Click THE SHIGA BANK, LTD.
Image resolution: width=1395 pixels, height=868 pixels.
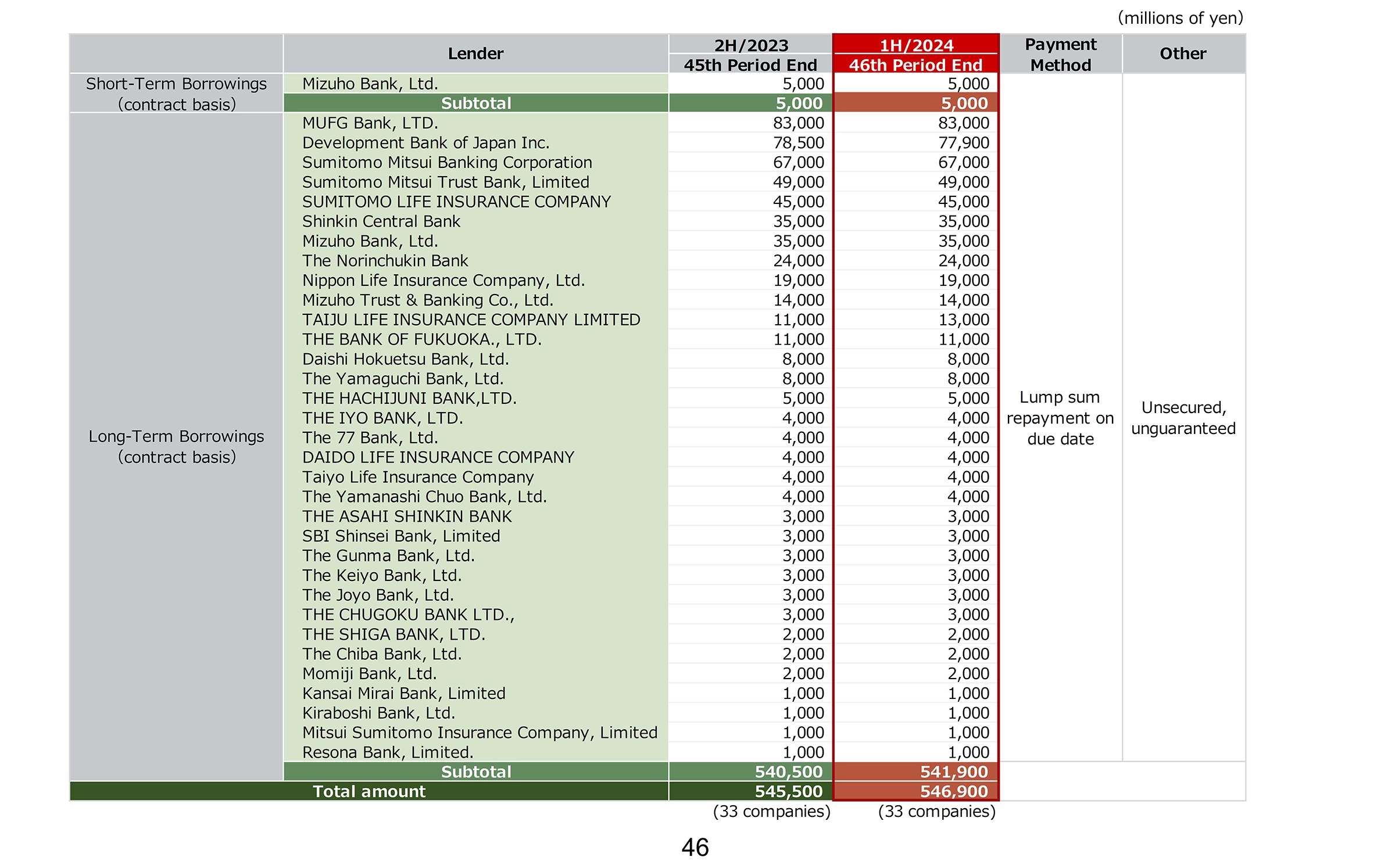pyautogui.click(x=394, y=634)
